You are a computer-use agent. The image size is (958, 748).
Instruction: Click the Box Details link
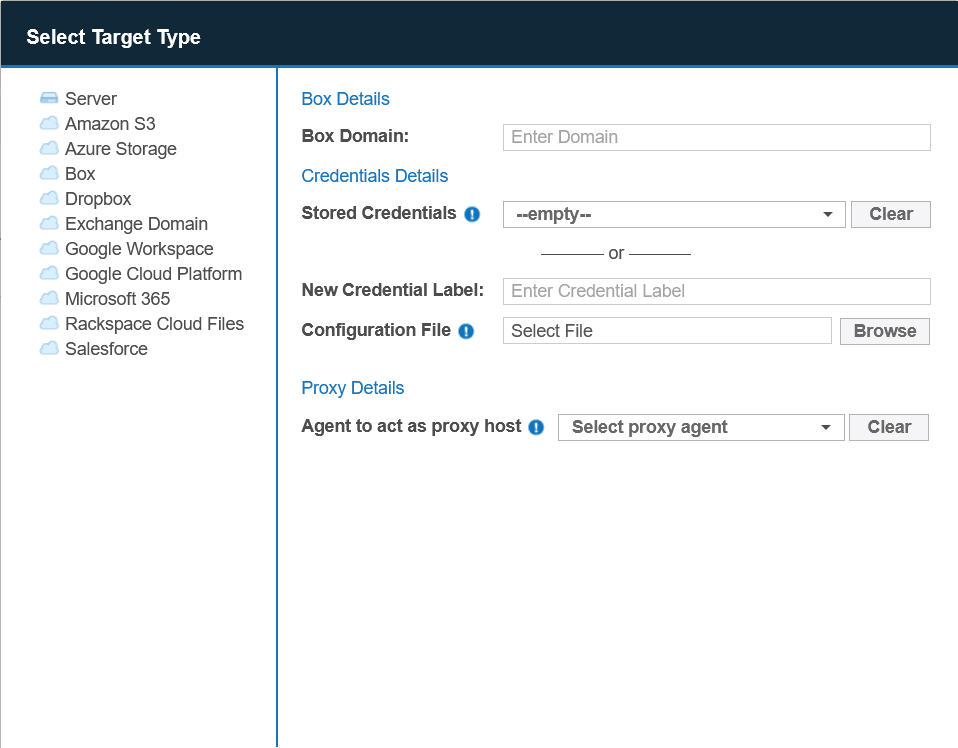coord(345,98)
